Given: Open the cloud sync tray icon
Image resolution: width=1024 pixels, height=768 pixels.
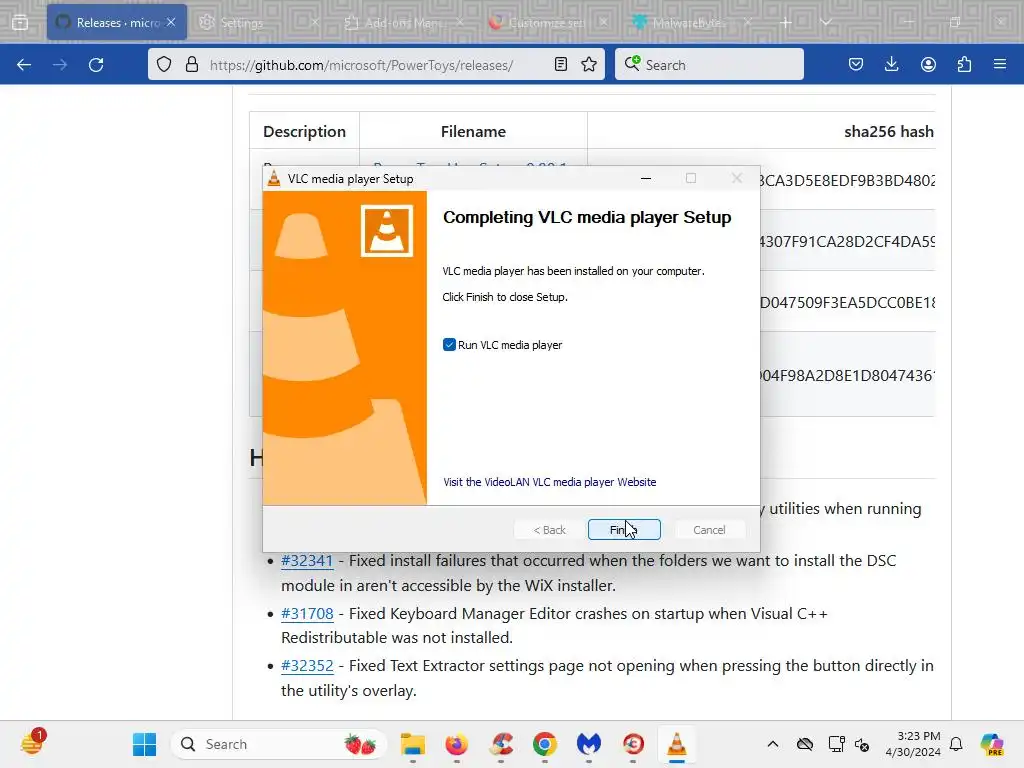Looking at the screenshot, I should point(805,744).
